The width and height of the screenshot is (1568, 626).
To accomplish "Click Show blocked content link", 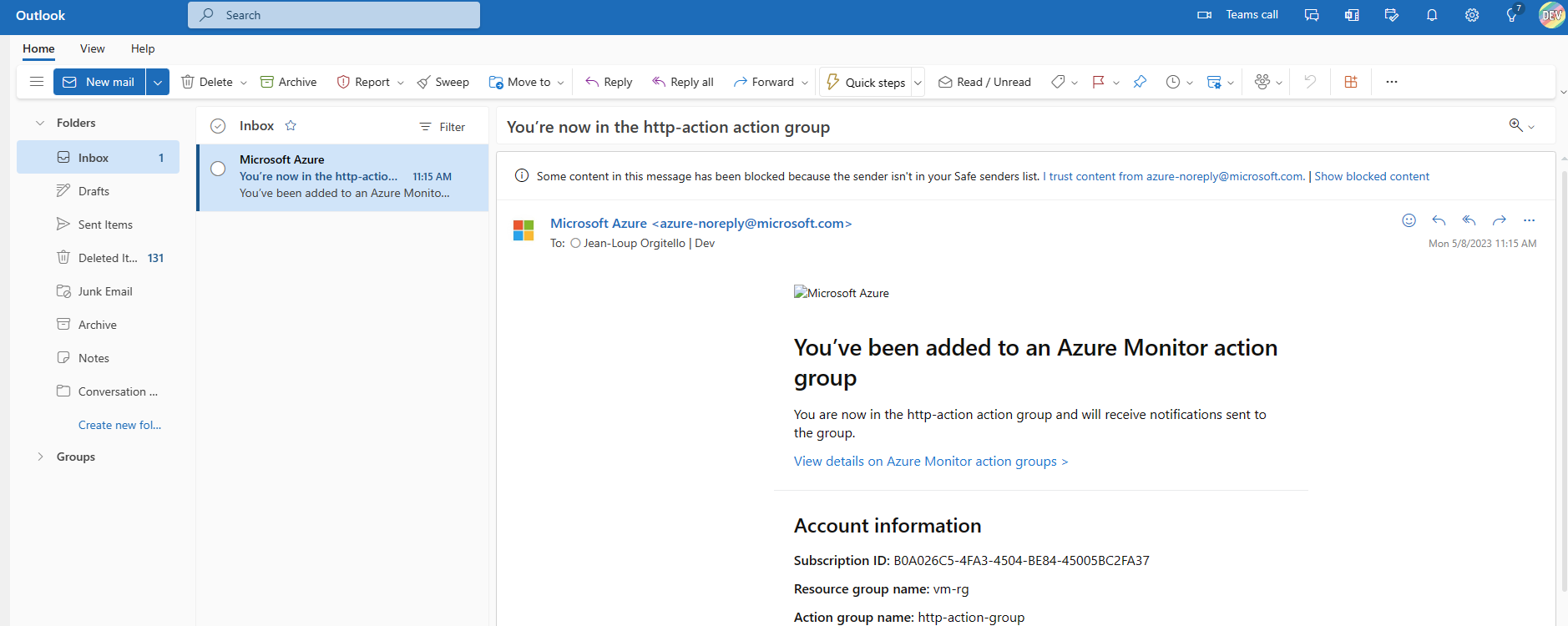I will (1372, 176).
